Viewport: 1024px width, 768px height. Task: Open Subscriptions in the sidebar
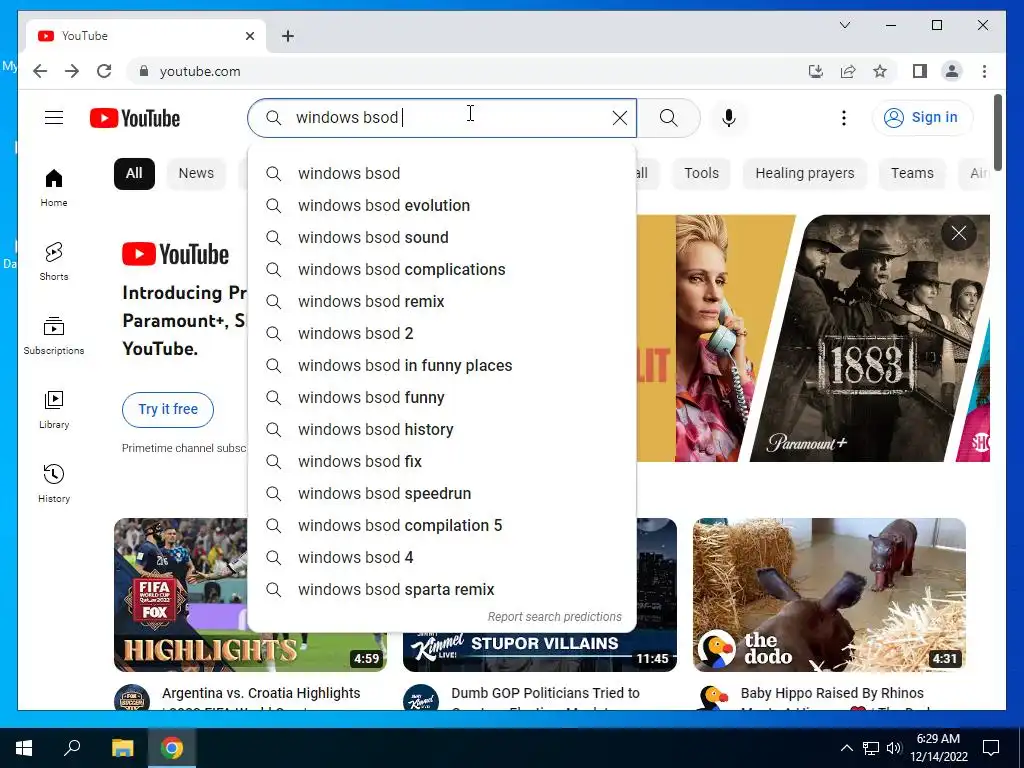54,336
